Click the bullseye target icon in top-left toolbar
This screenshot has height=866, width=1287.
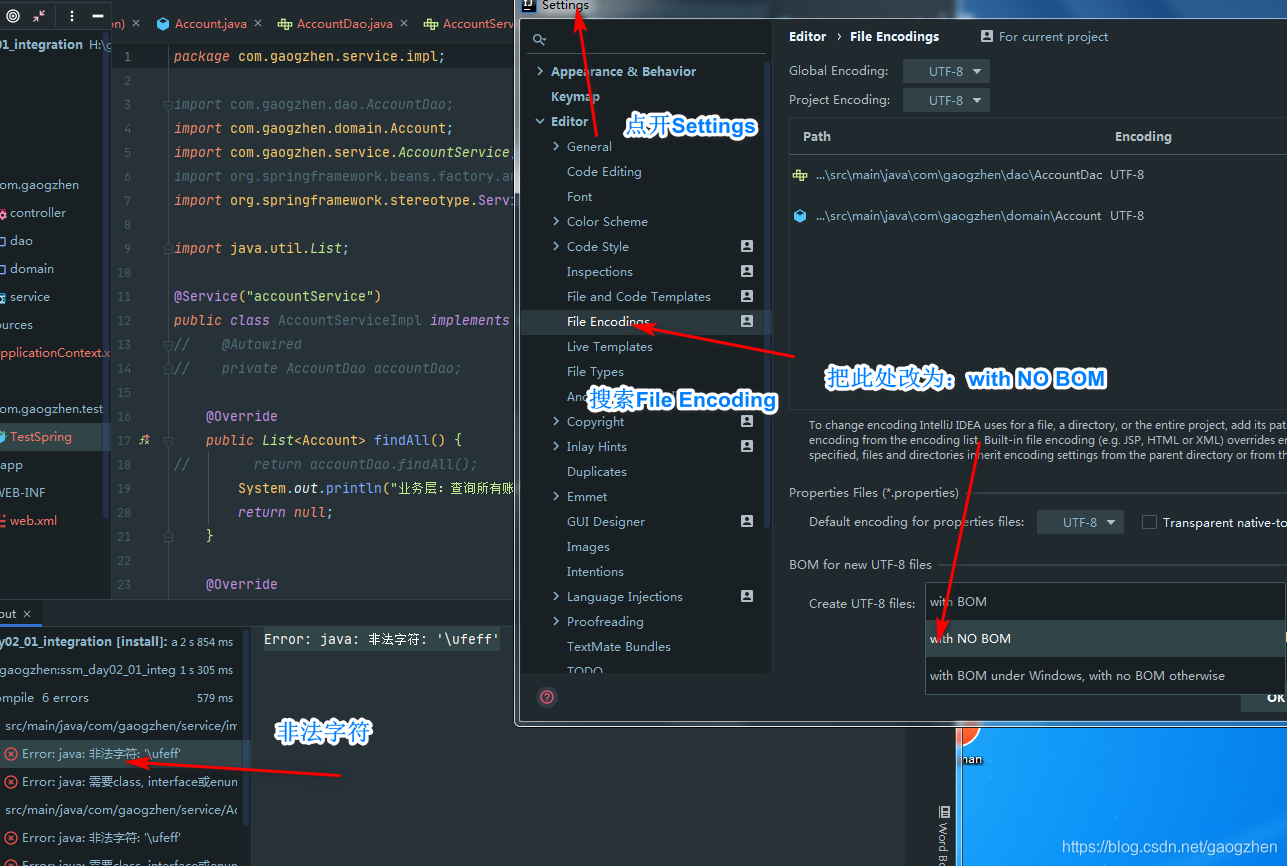pyautogui.click(x=13, y=15)
